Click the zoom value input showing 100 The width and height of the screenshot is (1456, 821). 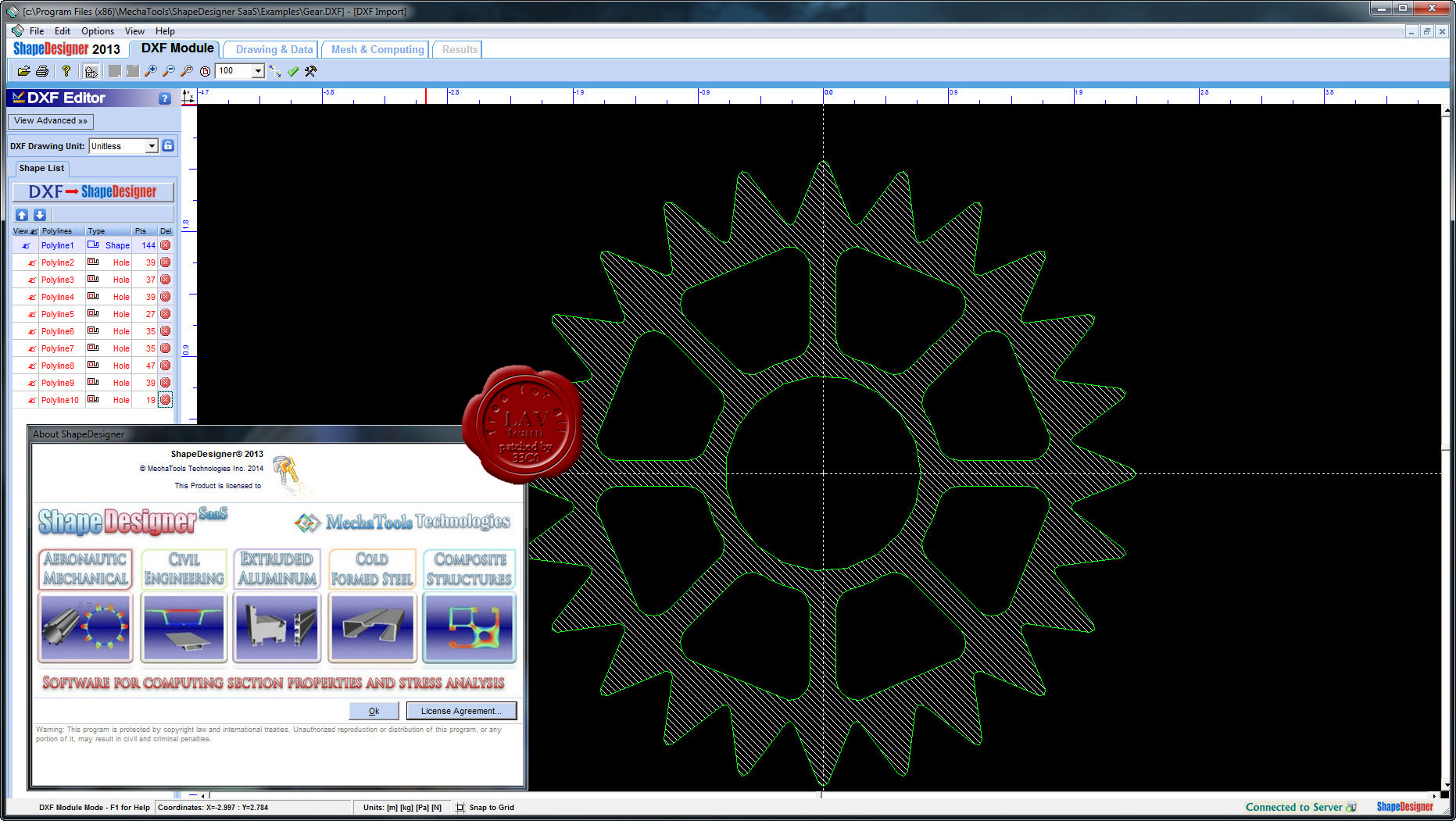click(234, 71)
